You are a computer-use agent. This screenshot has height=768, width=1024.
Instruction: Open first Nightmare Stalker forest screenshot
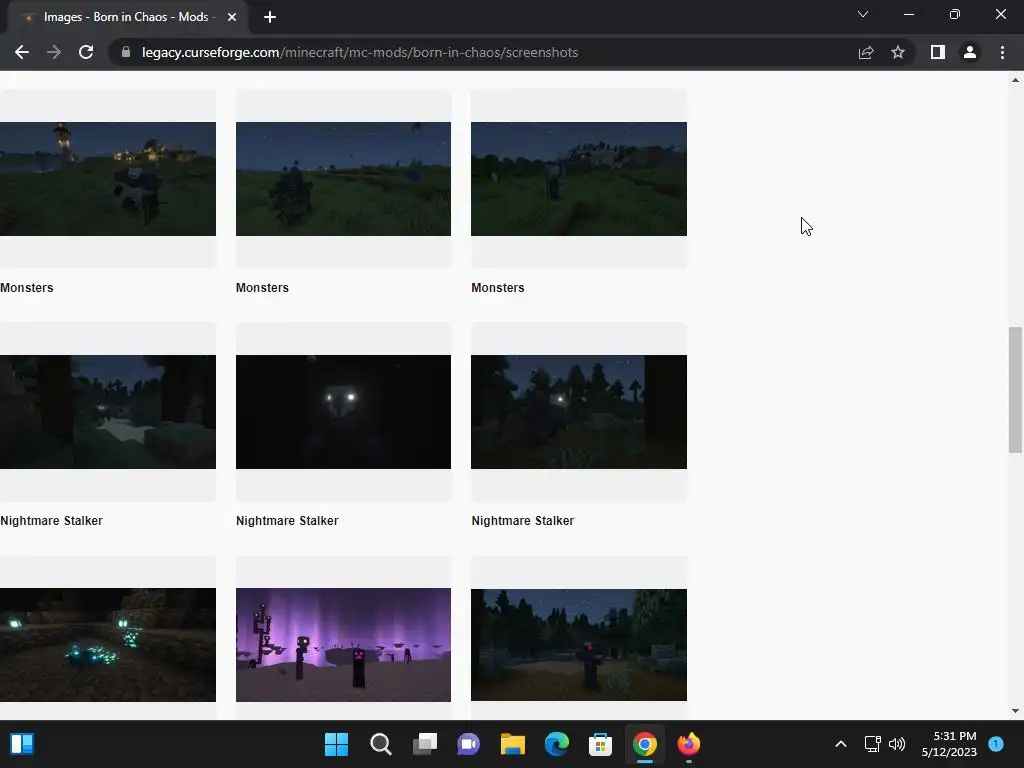[x=108, y=412]
